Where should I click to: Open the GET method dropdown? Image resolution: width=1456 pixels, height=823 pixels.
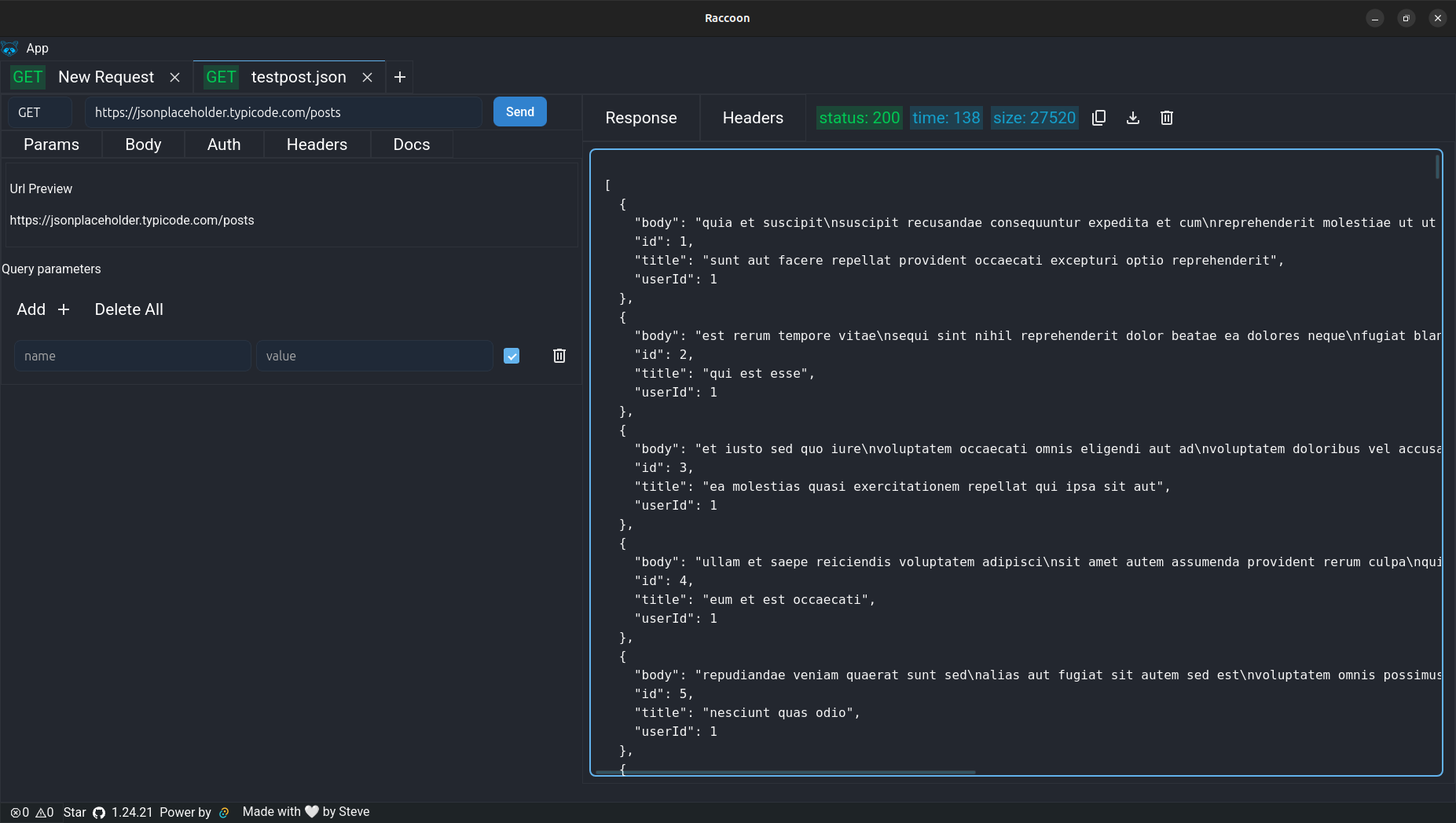tap(39, 112)
